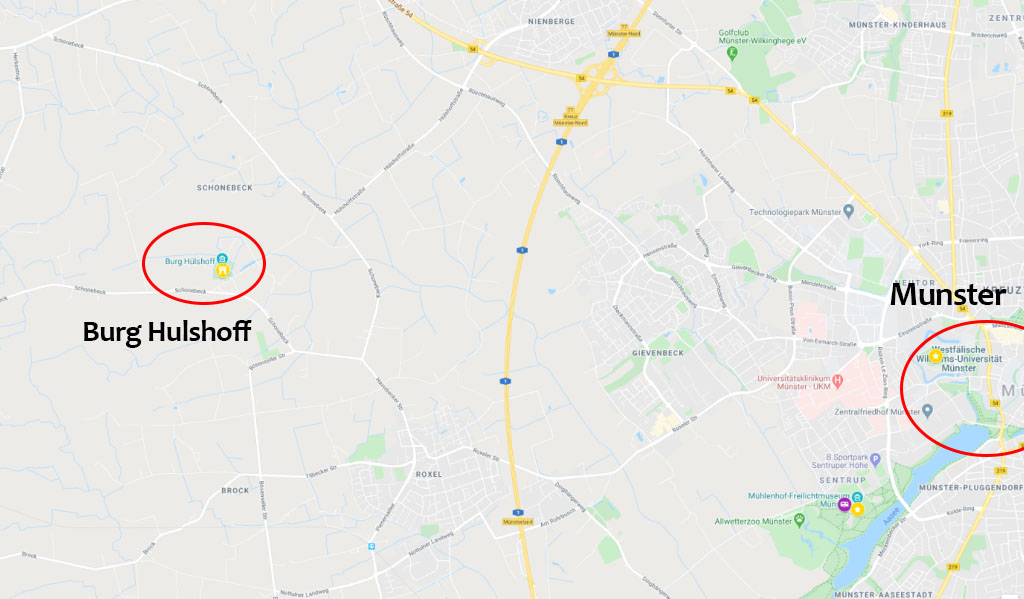Click the Münster-Süd exit sign
Image resolution: width=1024 pixels, height=599 pixels.
(517, 522)
